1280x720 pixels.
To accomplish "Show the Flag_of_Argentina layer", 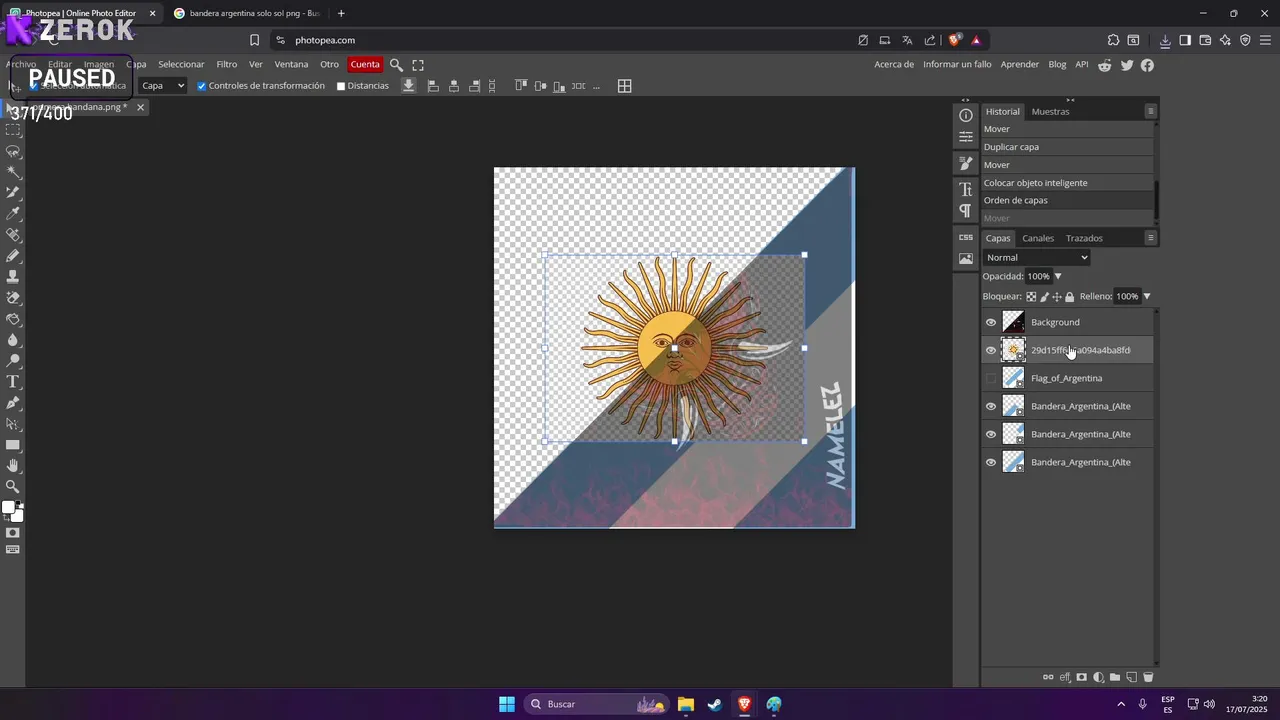I will [x=991, y=378].
